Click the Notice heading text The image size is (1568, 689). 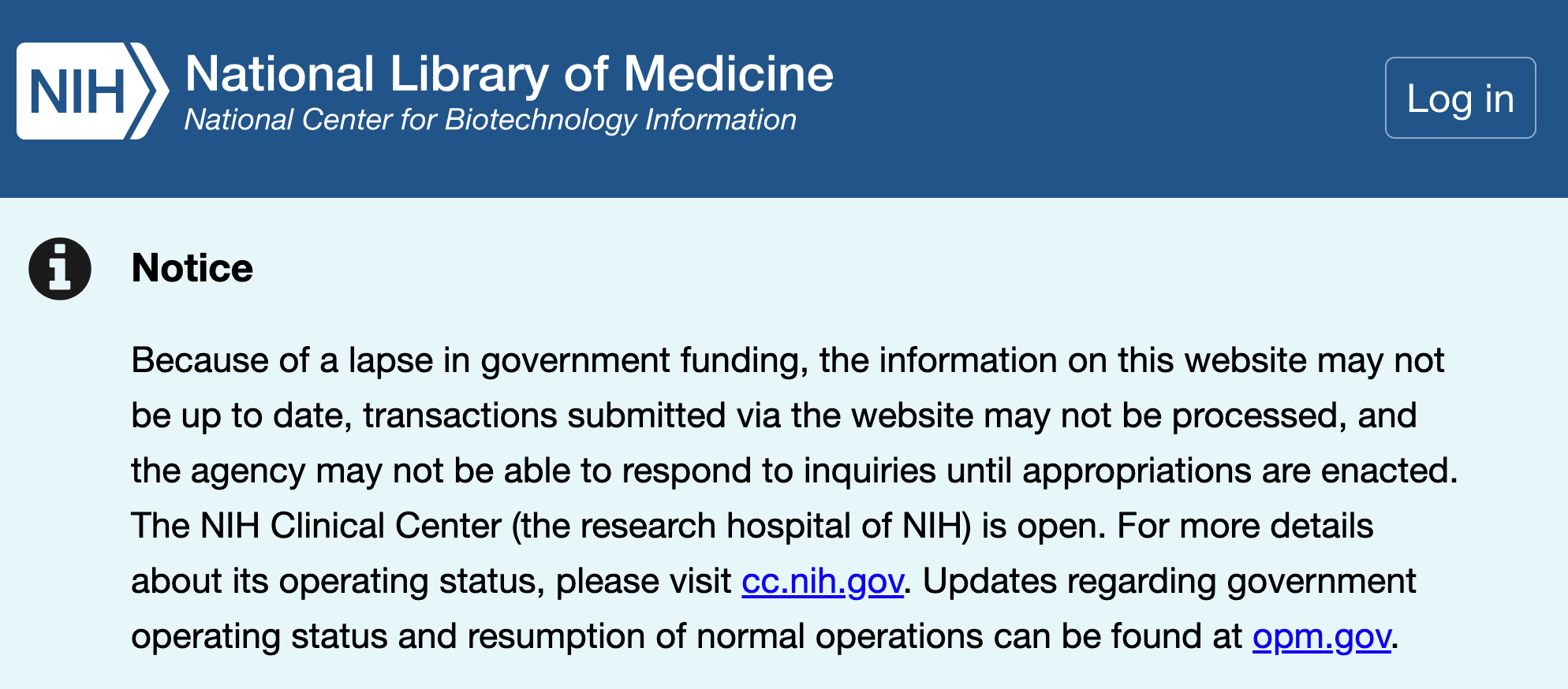click(192, 268)
